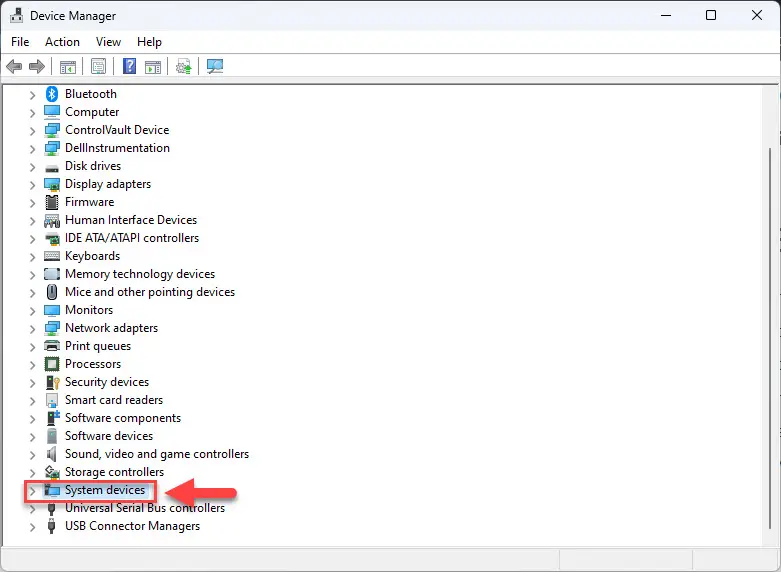Select the System devices row
Screen dimensions: 781x572
pos(95,490)
